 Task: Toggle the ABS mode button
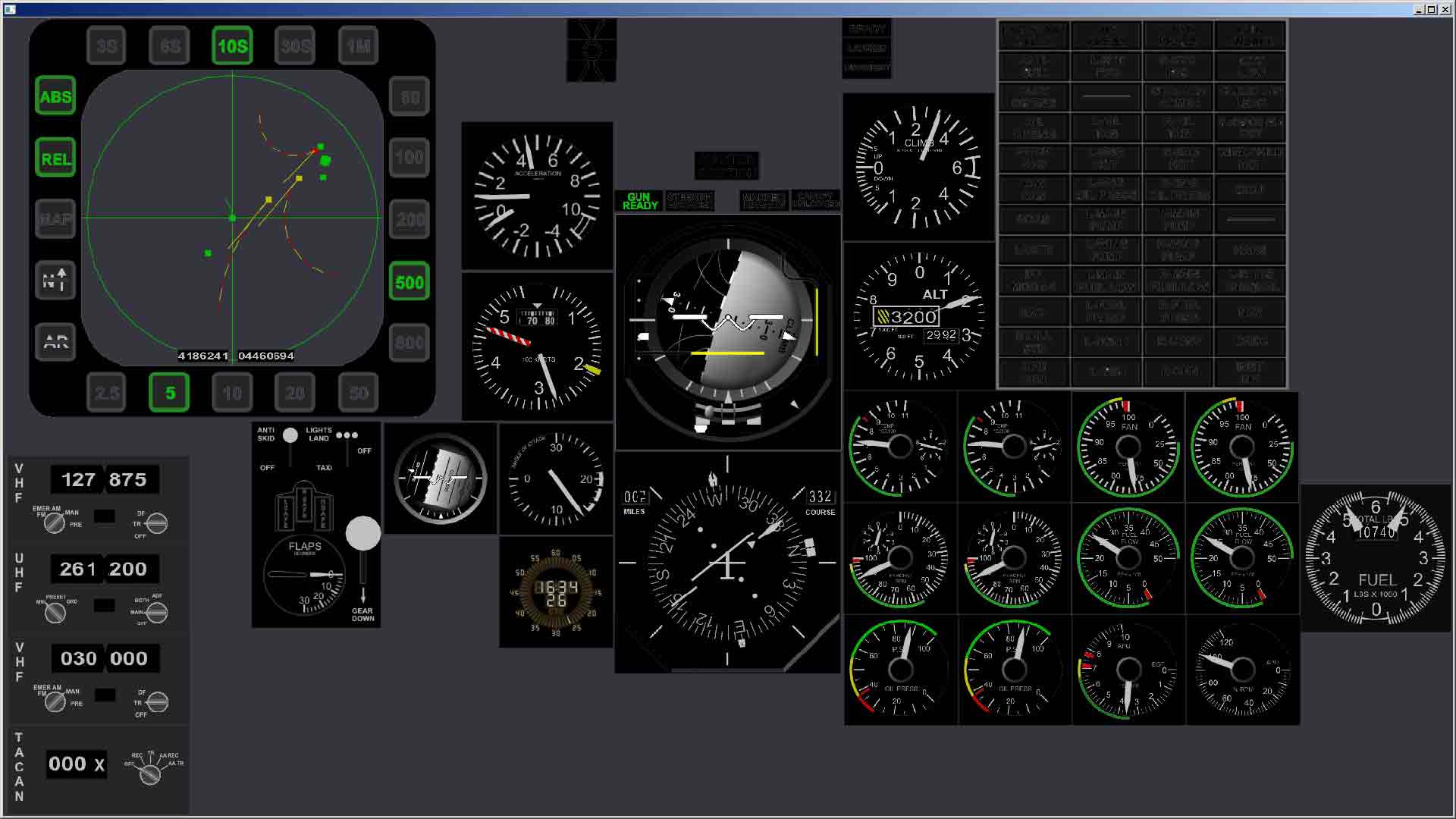55,96
